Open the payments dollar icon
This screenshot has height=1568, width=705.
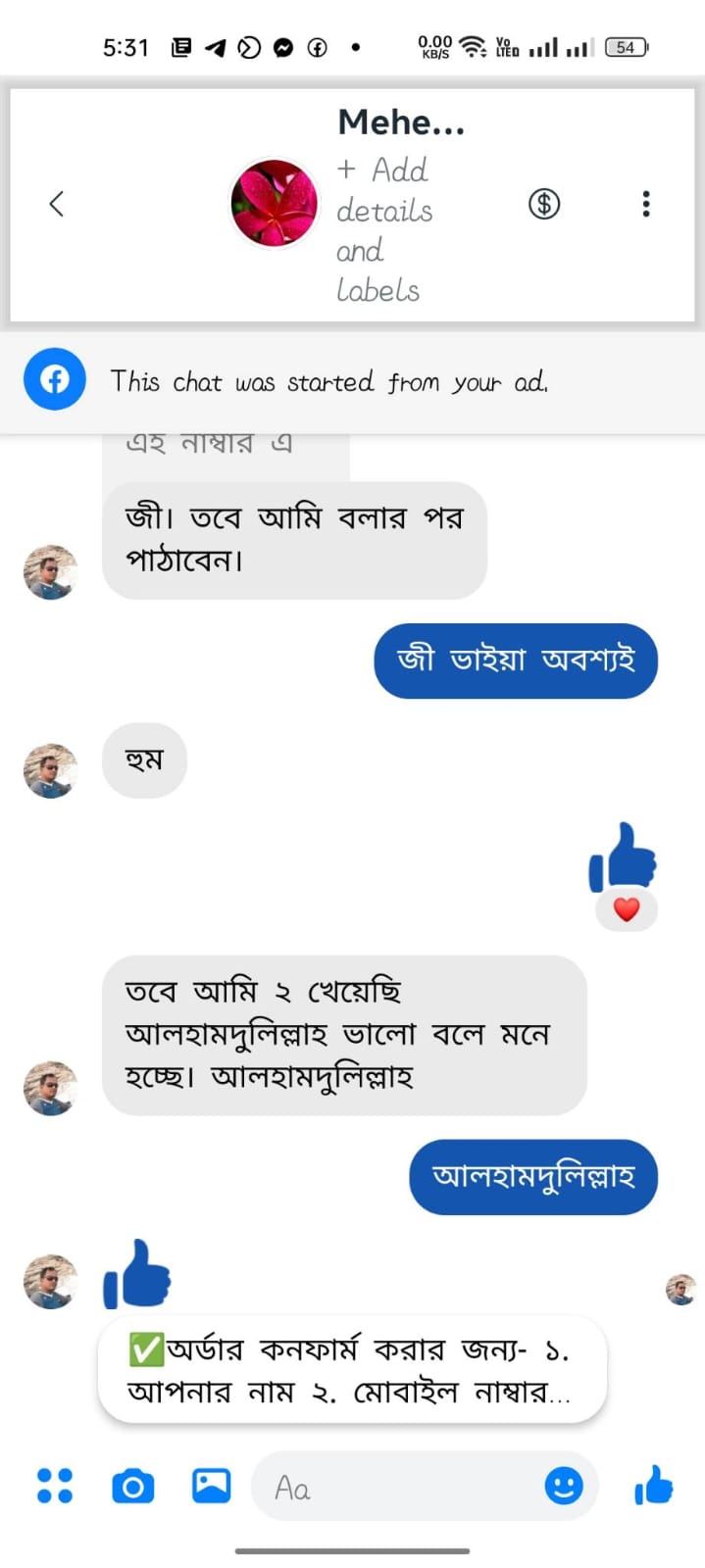coord(543,204)
